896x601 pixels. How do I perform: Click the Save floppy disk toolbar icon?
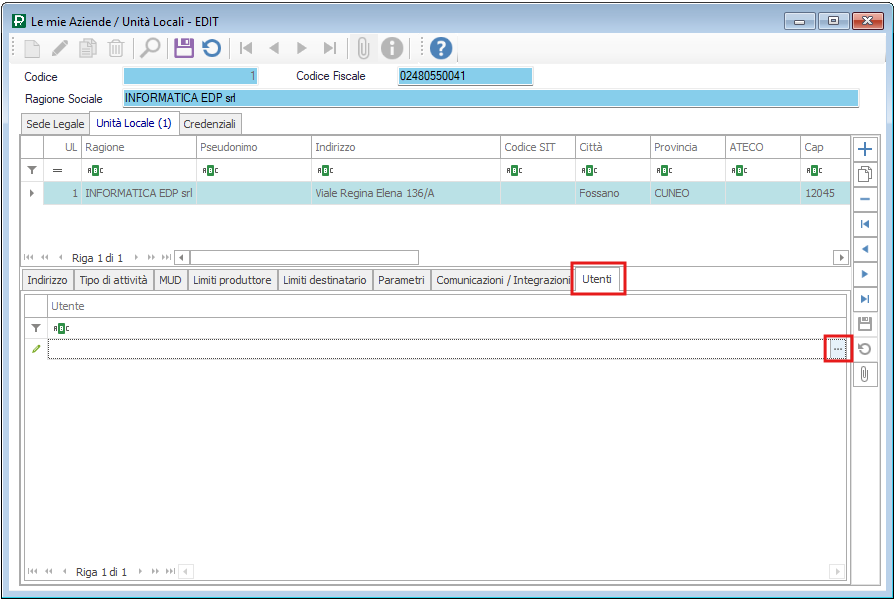(183, 48)
